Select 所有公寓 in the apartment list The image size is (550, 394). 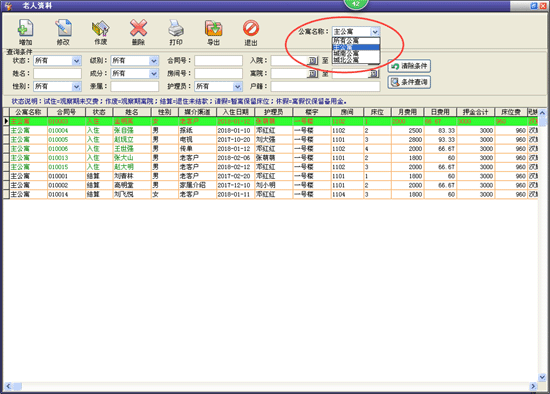(x=356, y=41)
